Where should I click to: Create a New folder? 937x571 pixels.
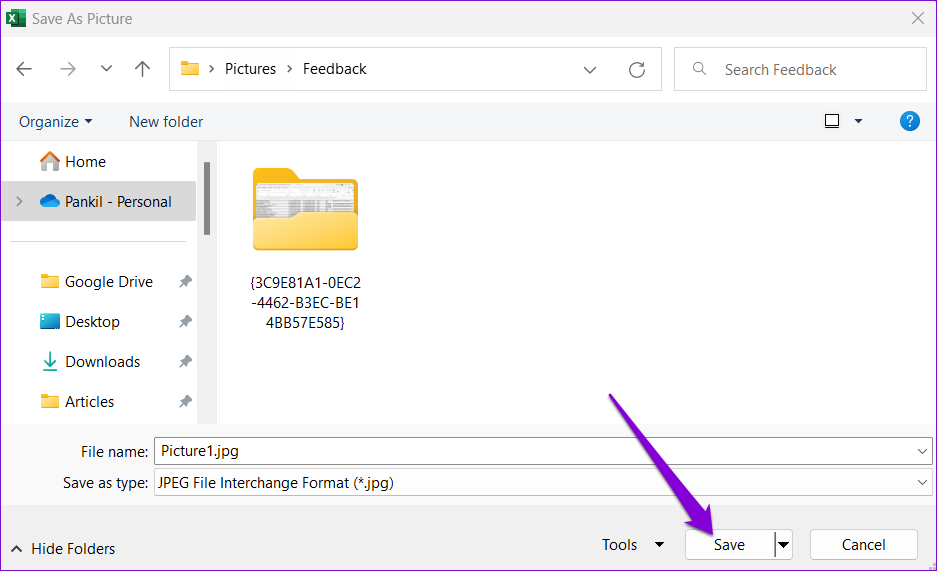[x=166, y=122]
